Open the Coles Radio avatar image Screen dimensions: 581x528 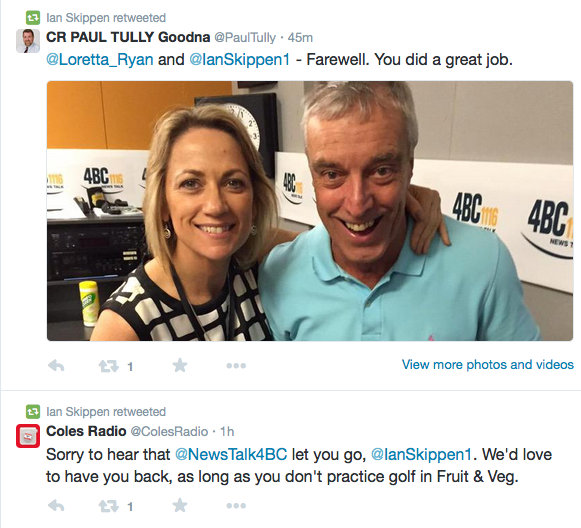(x=28, y=436)
